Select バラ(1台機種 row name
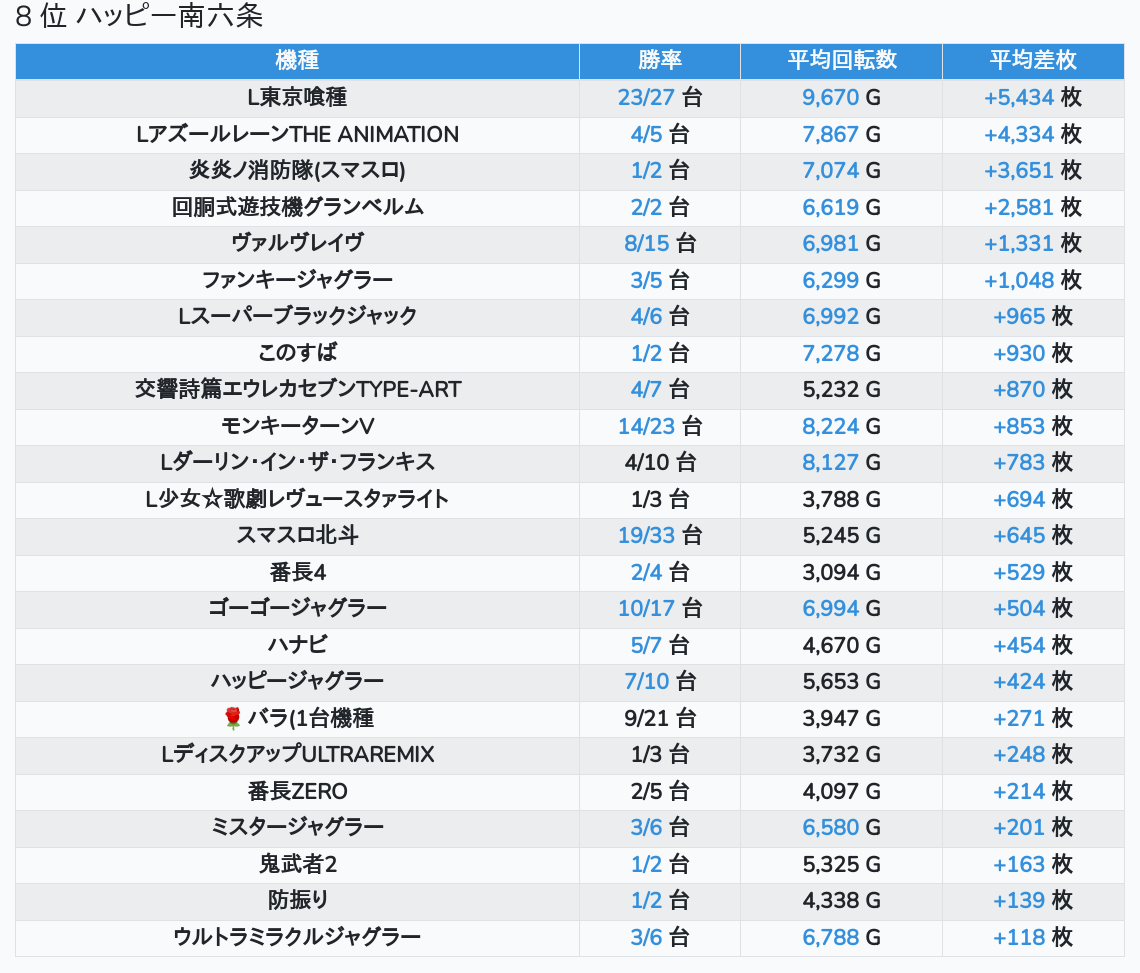Image resolution: width=1140 pixels, height=973 pixels. point(310,718)
